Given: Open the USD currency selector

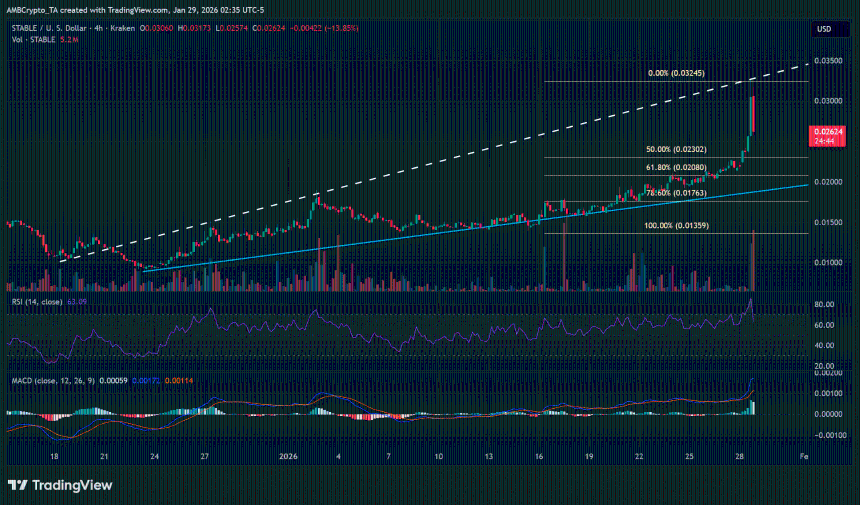Looking at the screenshot, I should tap(824, 29).
